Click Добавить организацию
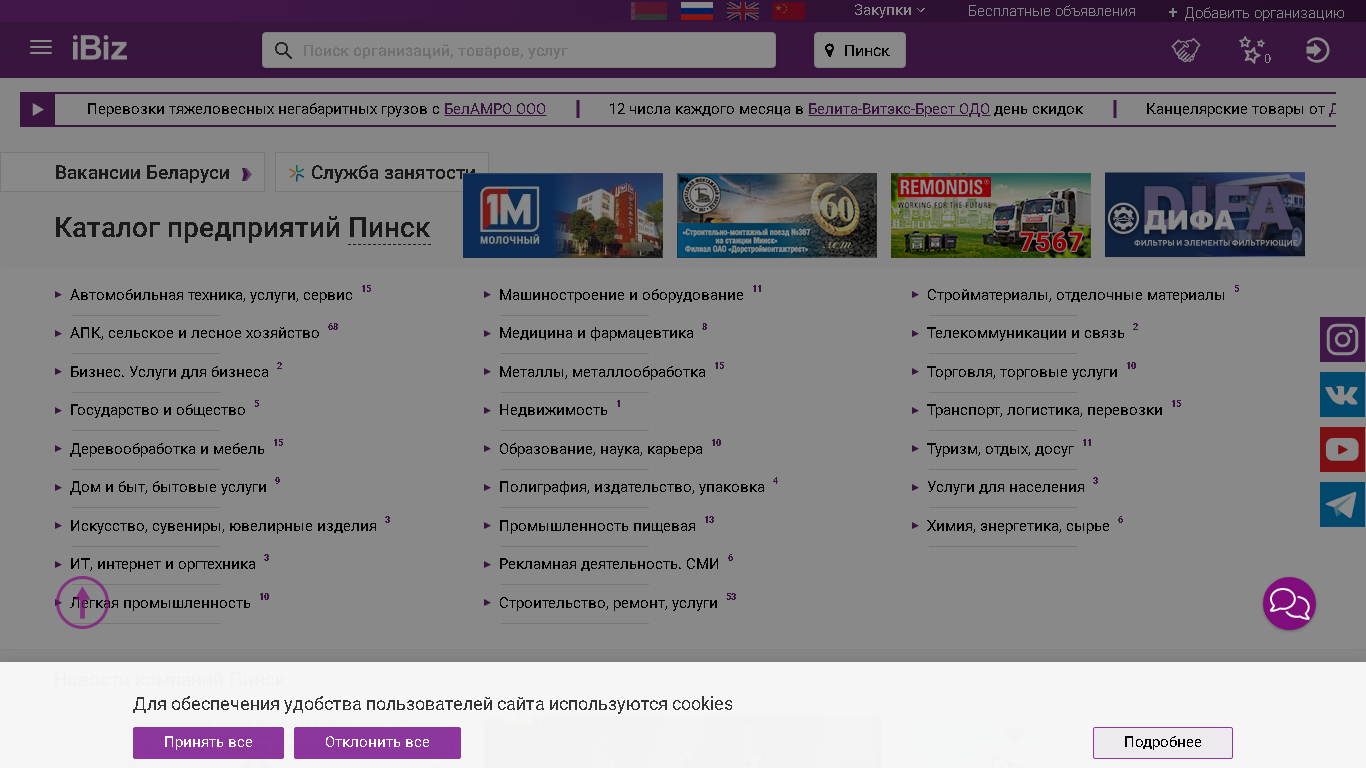 [x=1256, y=13]
